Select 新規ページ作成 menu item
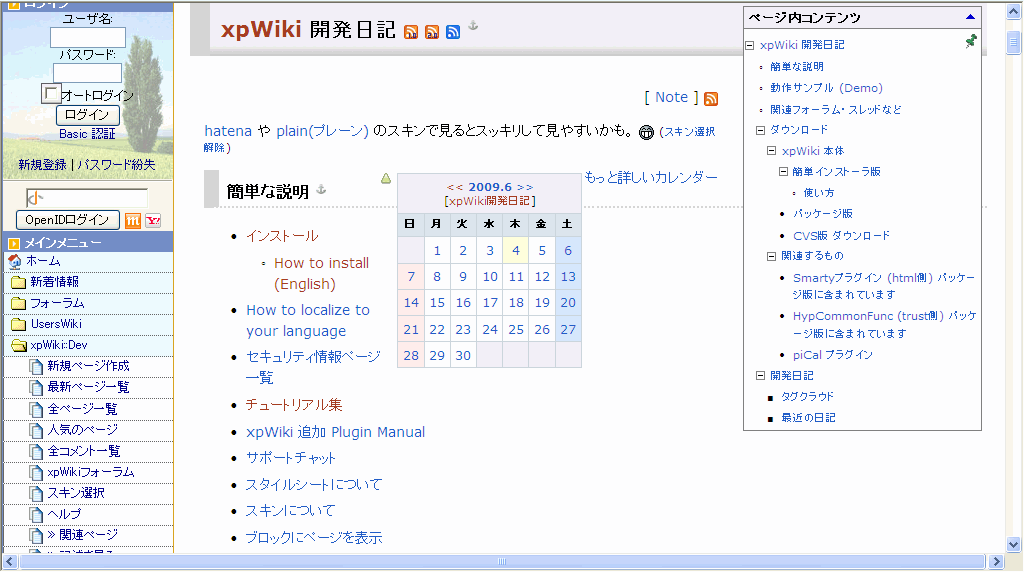 (88, 366)
